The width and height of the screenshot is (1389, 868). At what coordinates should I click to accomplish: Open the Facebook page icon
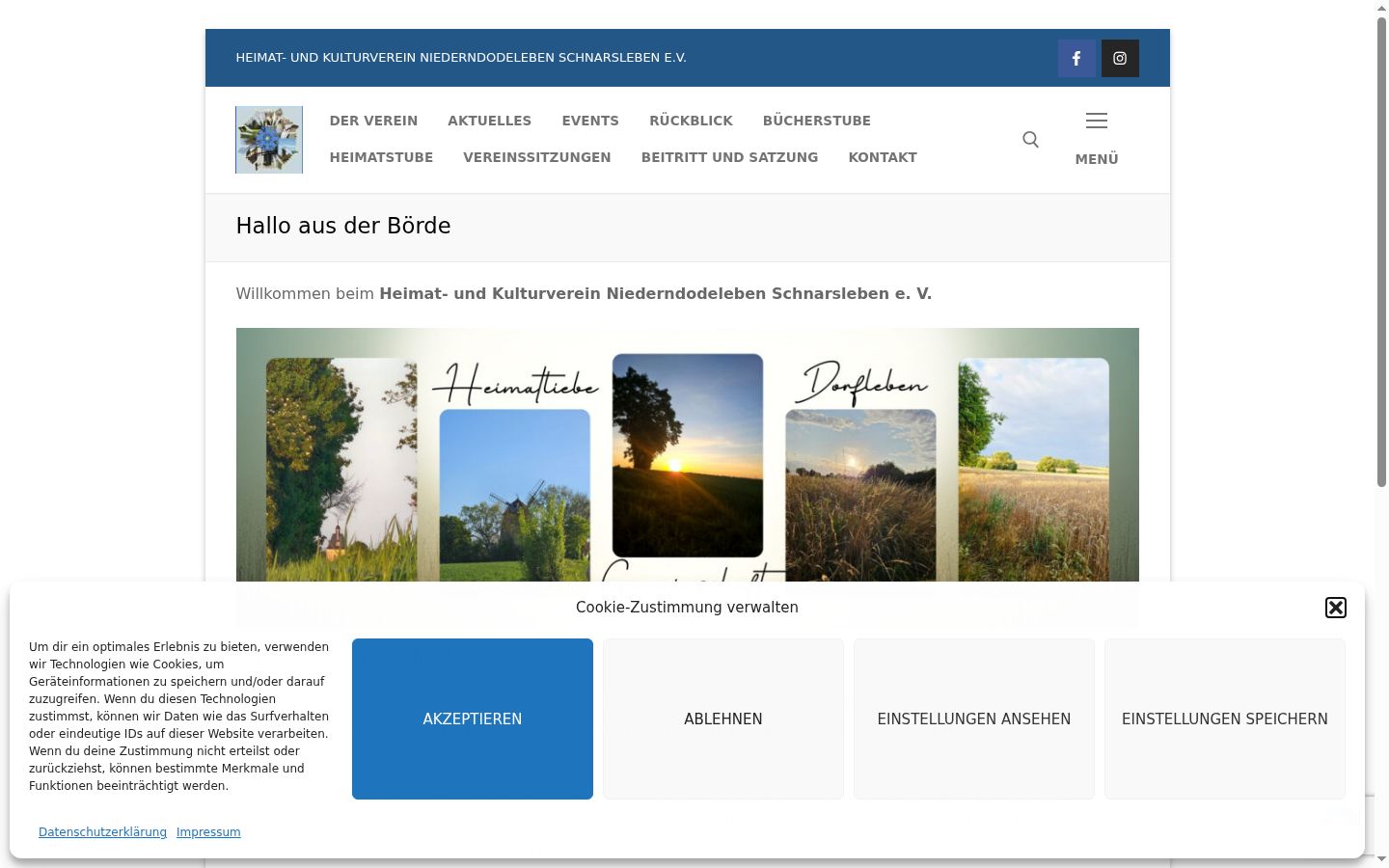coord(1076,58)
